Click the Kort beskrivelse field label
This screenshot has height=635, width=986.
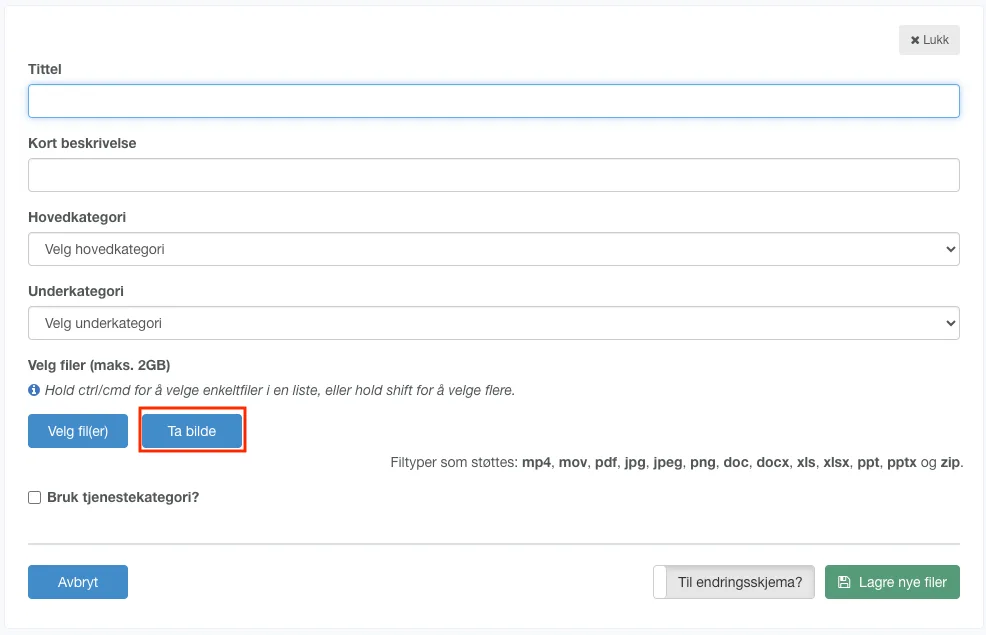point(82,143)
